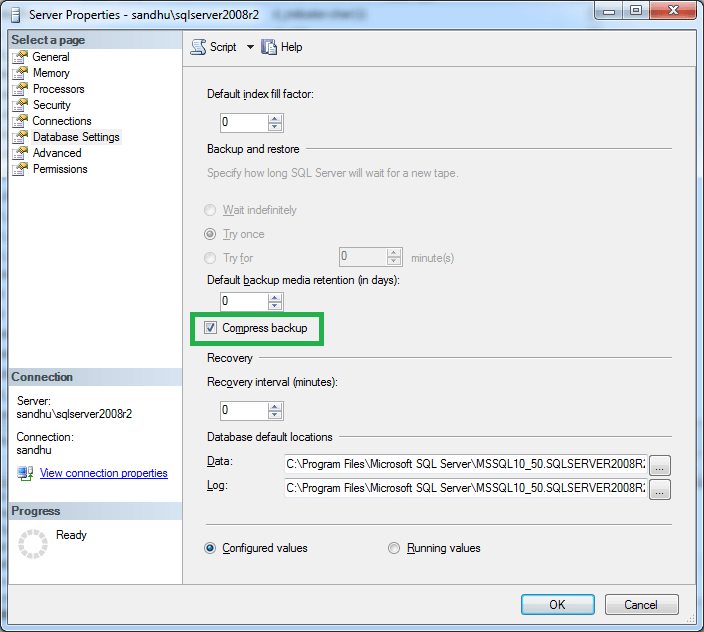The width and height of the screenshot is (704, 632).
Task: Click the Advanced page icon
Action: pyautogui.click(x=20, y=153)
